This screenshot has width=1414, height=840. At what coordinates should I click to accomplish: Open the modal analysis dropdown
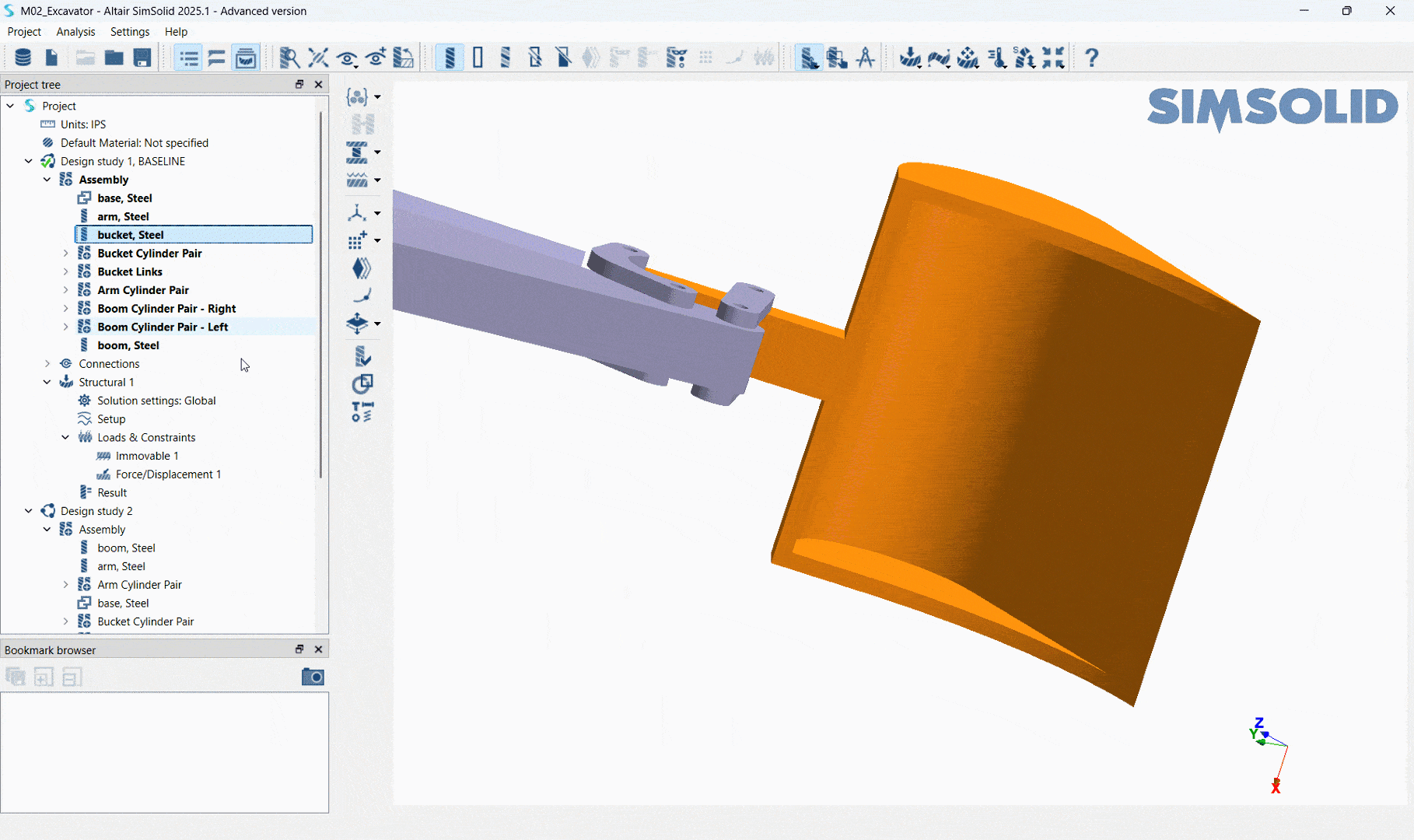point(940,58)
